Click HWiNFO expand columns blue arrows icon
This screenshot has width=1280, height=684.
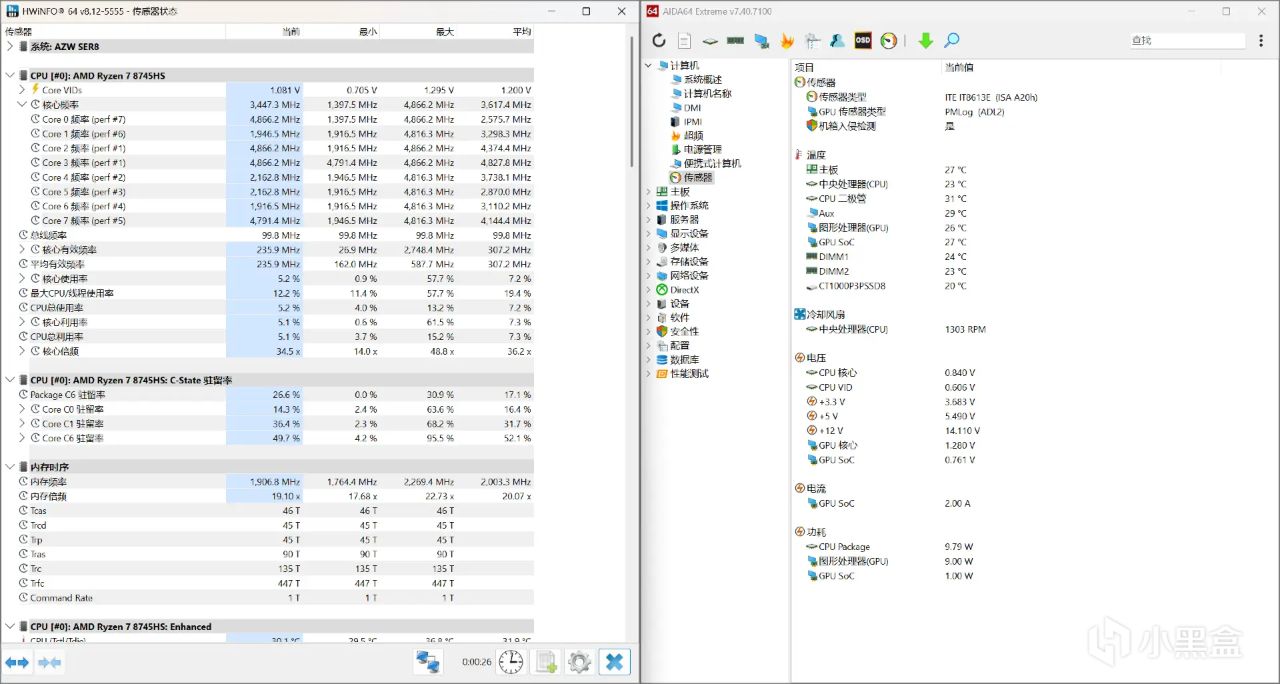[x=17, y=662]
